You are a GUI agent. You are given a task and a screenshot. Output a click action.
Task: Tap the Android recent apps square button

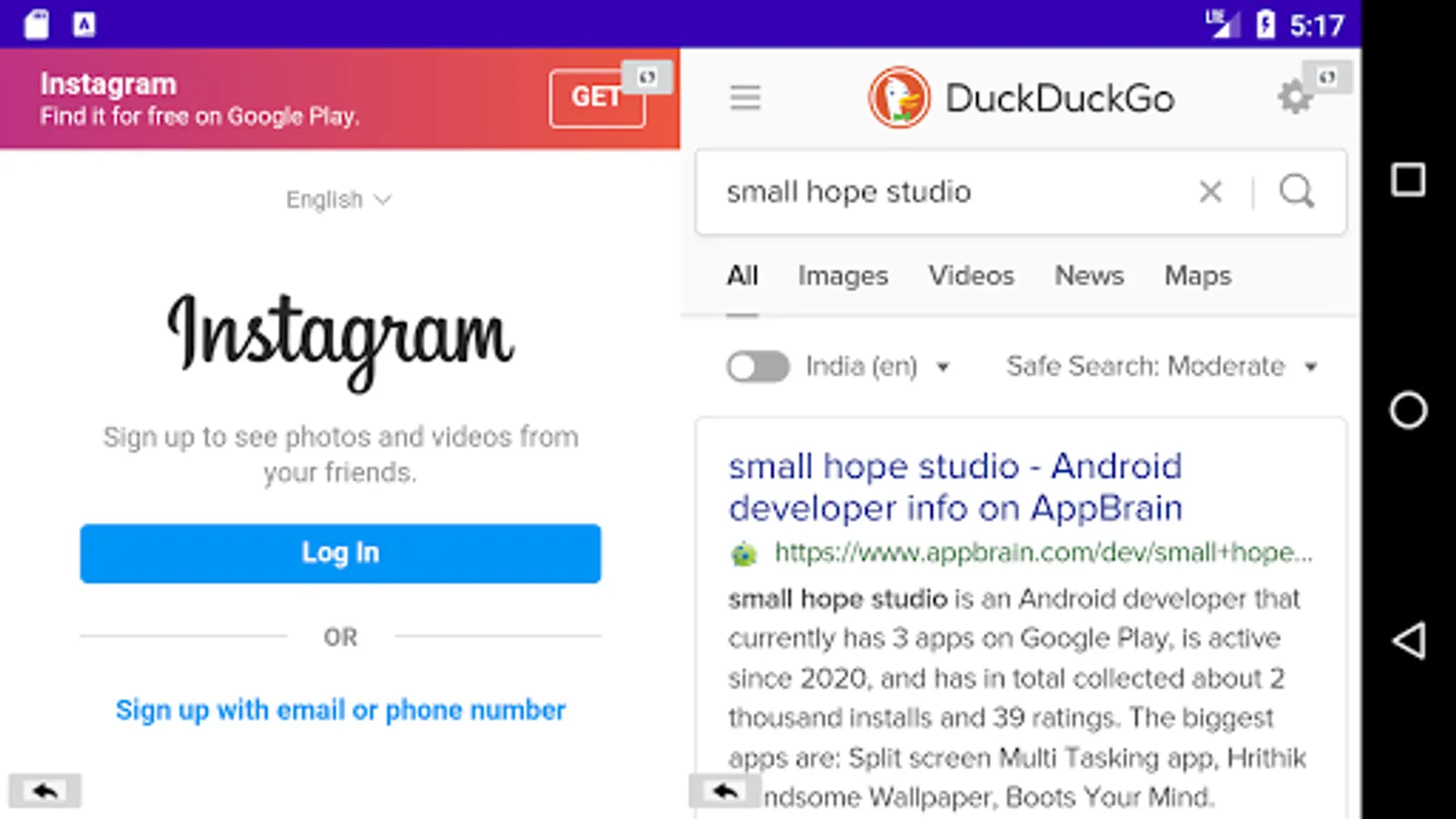point(1408,179)
